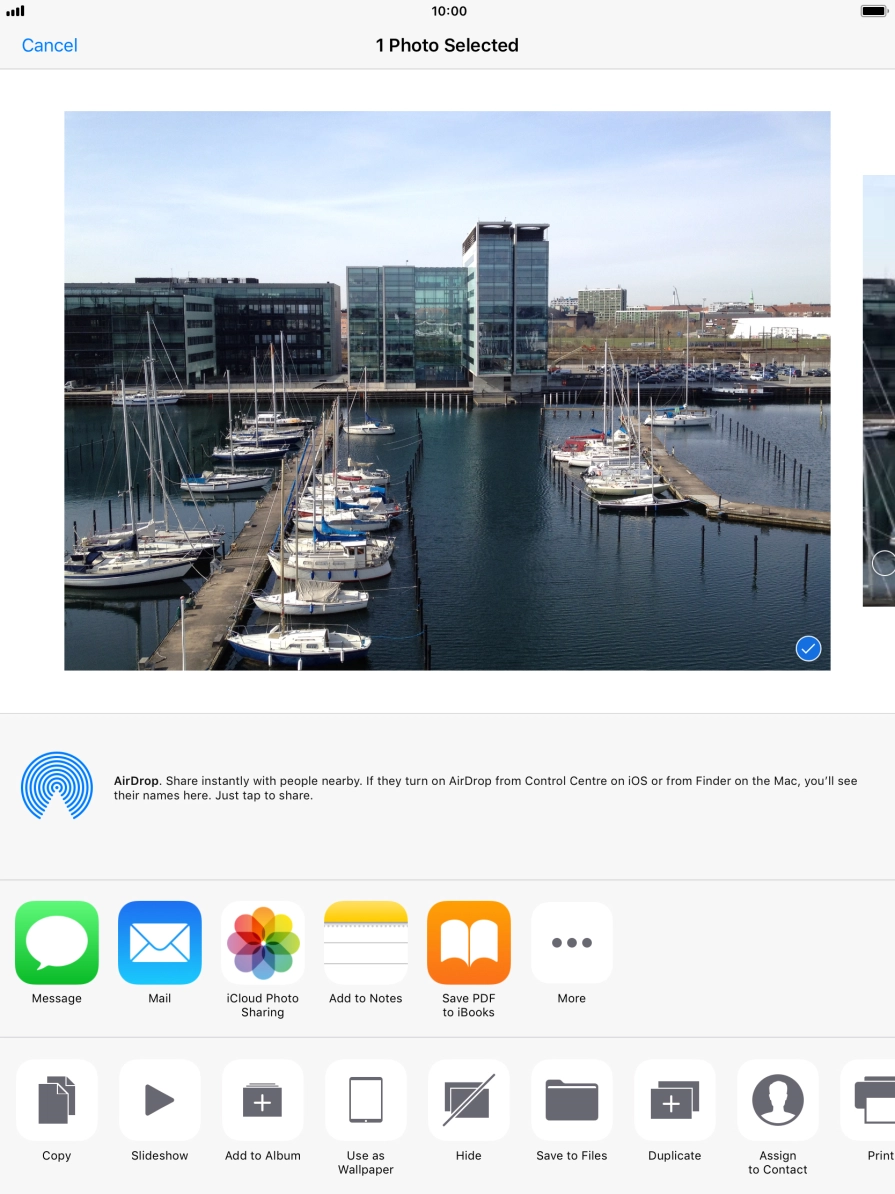Copy the selected photo

coord(57,1100)
